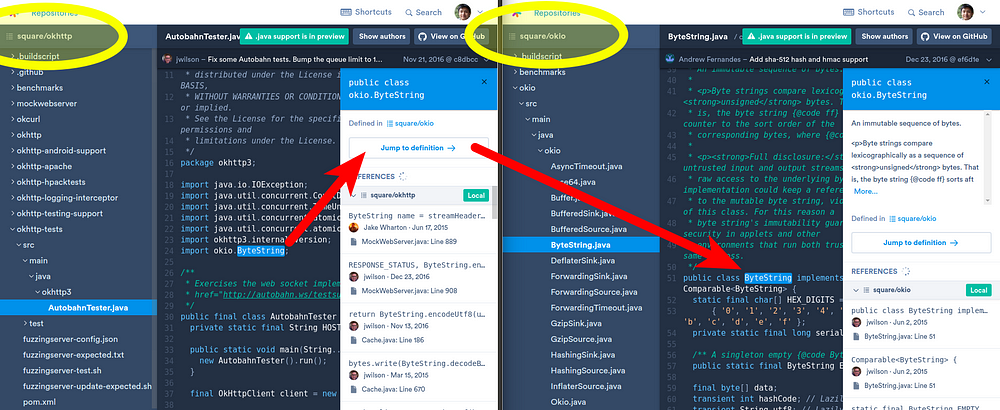The image size is (1000, 410).
Task: Click keyboard Shortcuts icon in okio window
Action: pyautogui.click(x=849, y=12)
